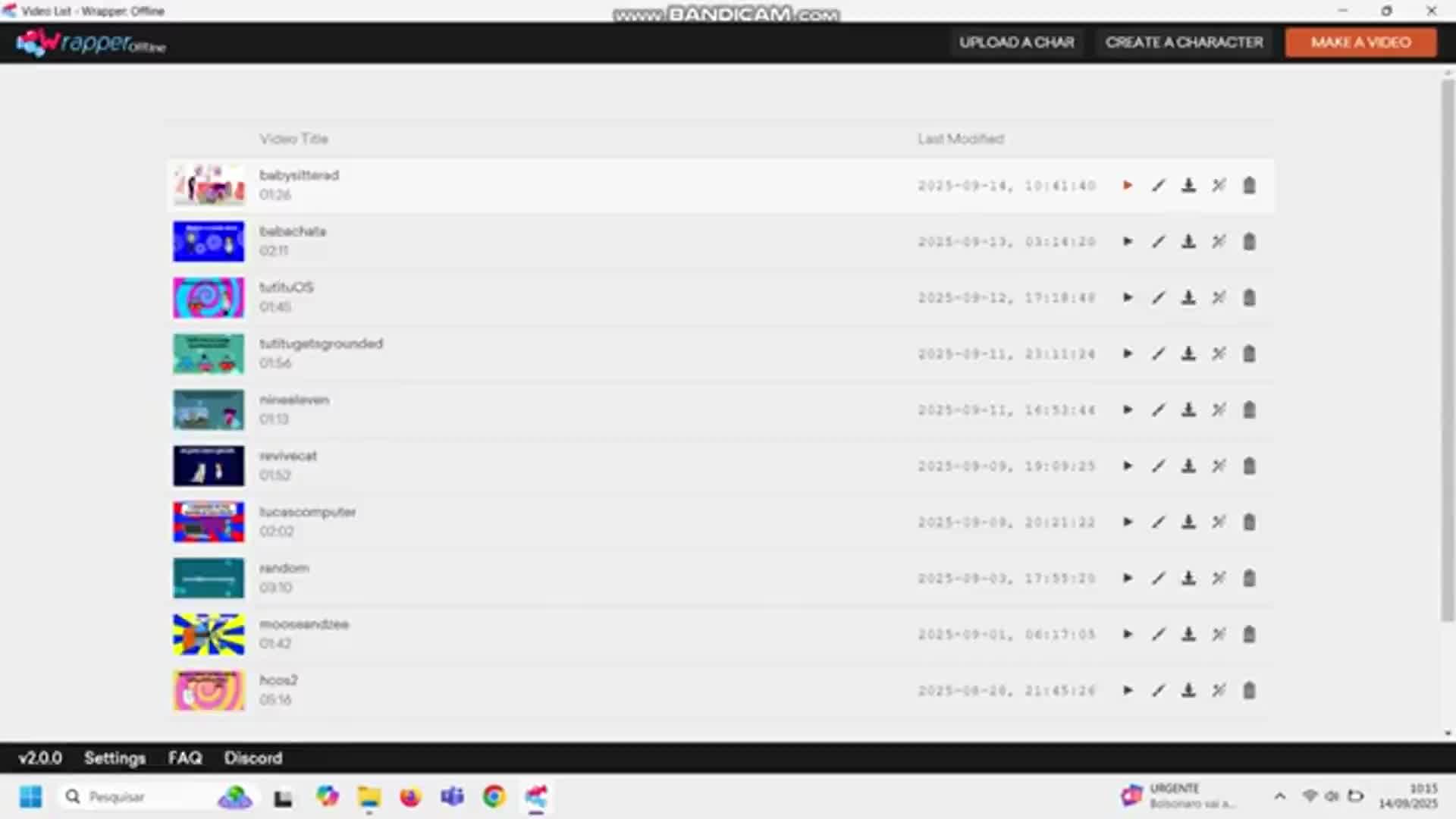The height and width of the screenshot is (819, 1456).
Task: Edit the lucascomputer video
Action: (1158, 522)
